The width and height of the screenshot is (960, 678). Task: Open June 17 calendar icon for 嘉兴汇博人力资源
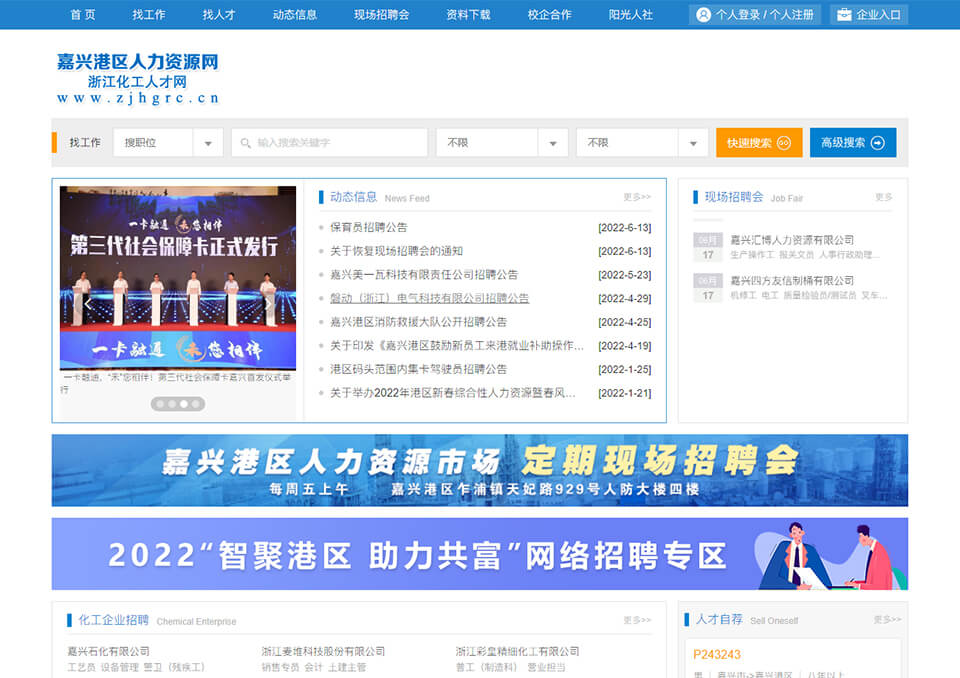pyautogui.click(x=708, y=247)
